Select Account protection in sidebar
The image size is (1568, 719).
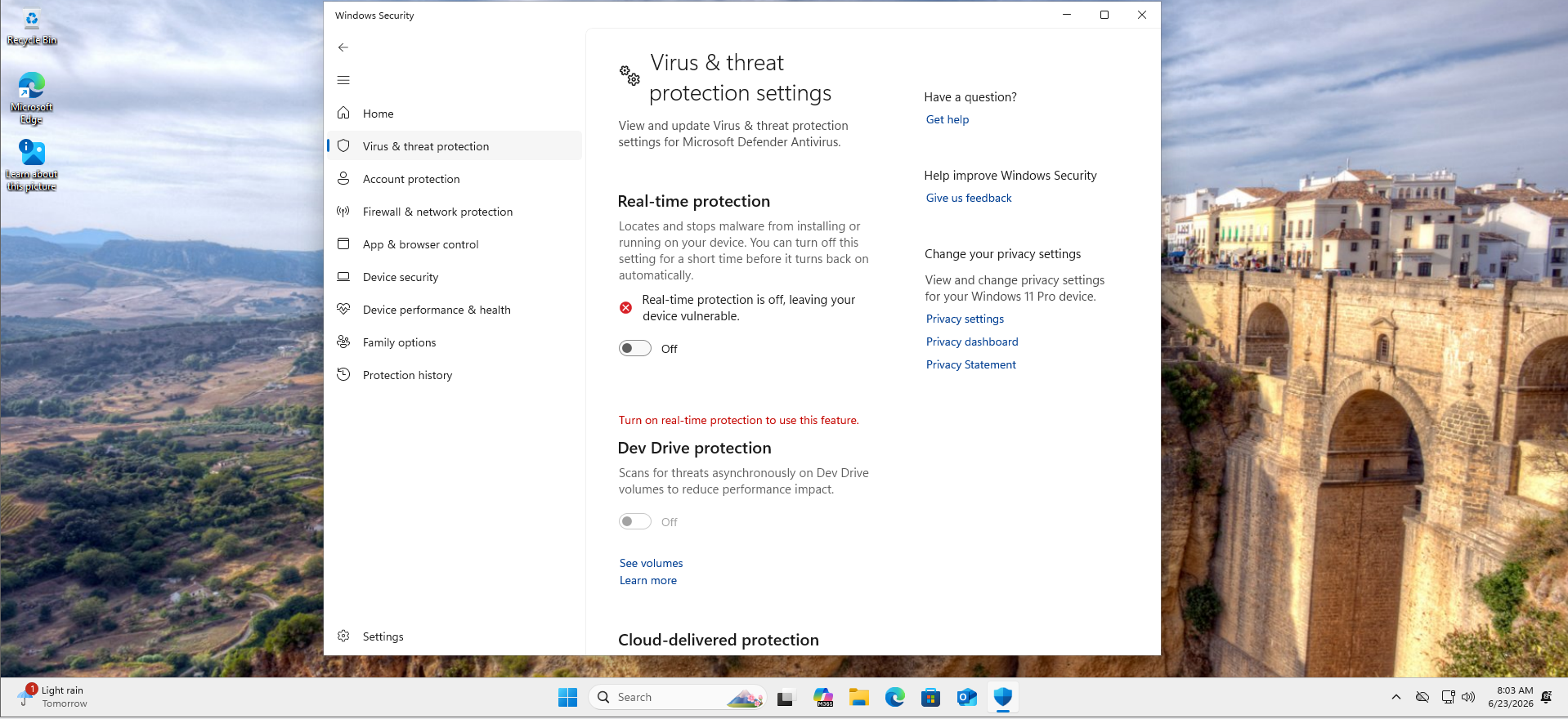[455, 178]
